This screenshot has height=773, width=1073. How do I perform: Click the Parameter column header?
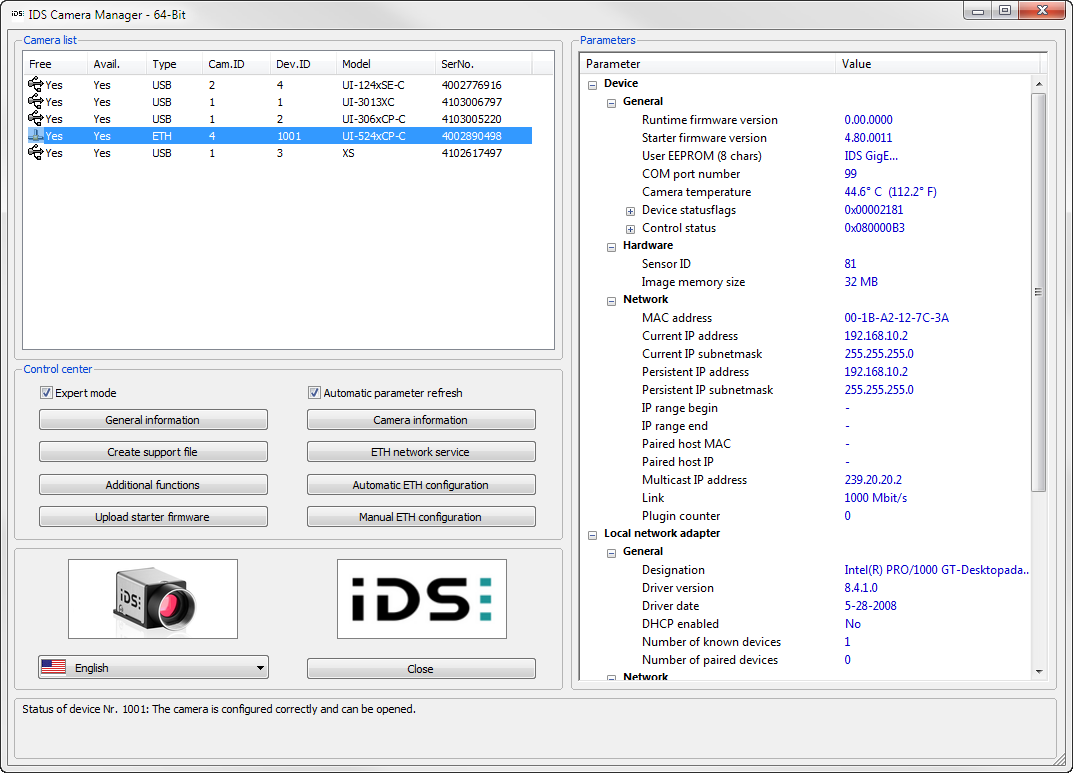click(708, 64)
